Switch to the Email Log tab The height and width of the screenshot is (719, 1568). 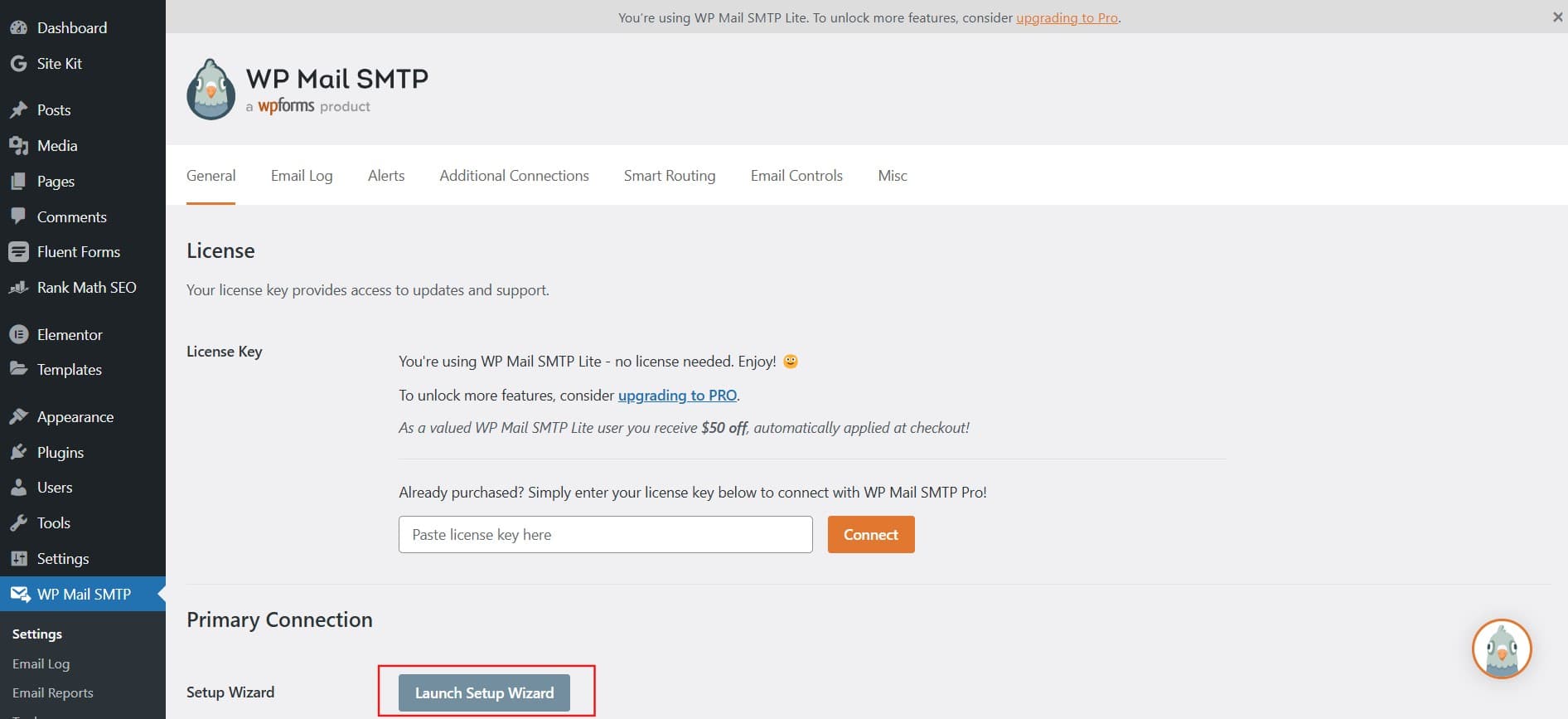click(x=302, y=176)
